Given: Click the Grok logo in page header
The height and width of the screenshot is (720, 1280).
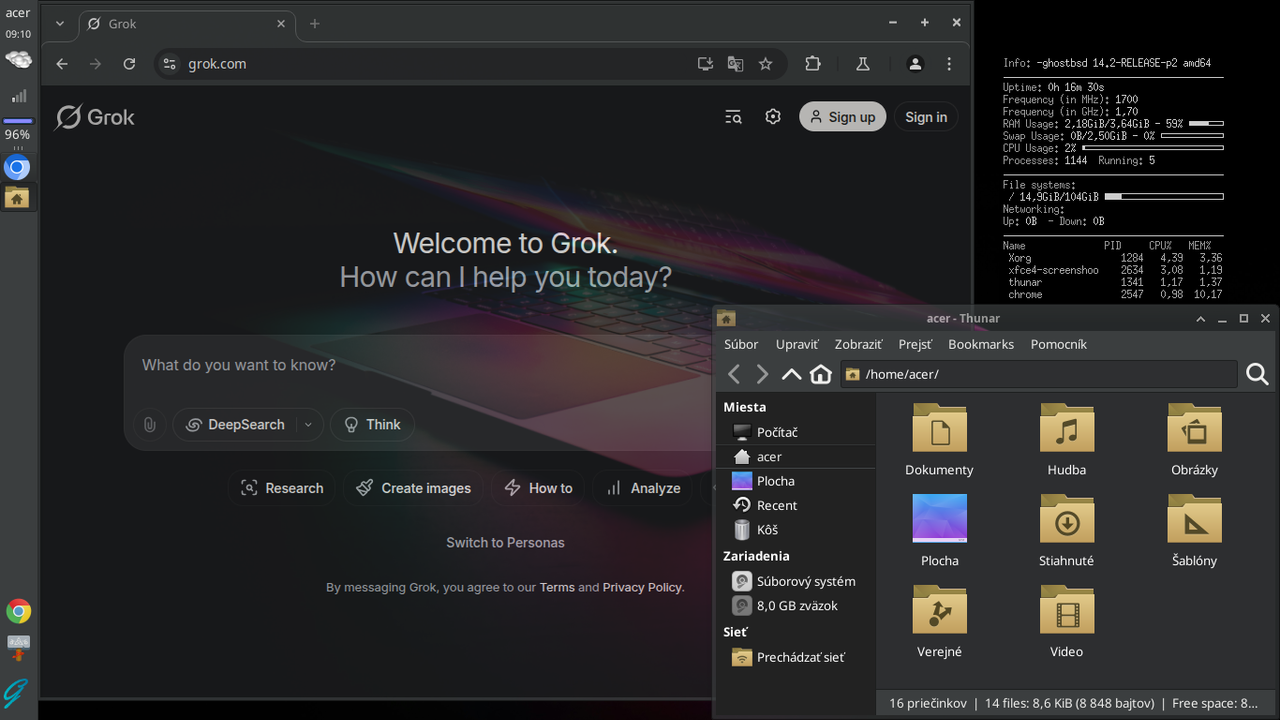Looking at the screenshot, I should 95,117.
